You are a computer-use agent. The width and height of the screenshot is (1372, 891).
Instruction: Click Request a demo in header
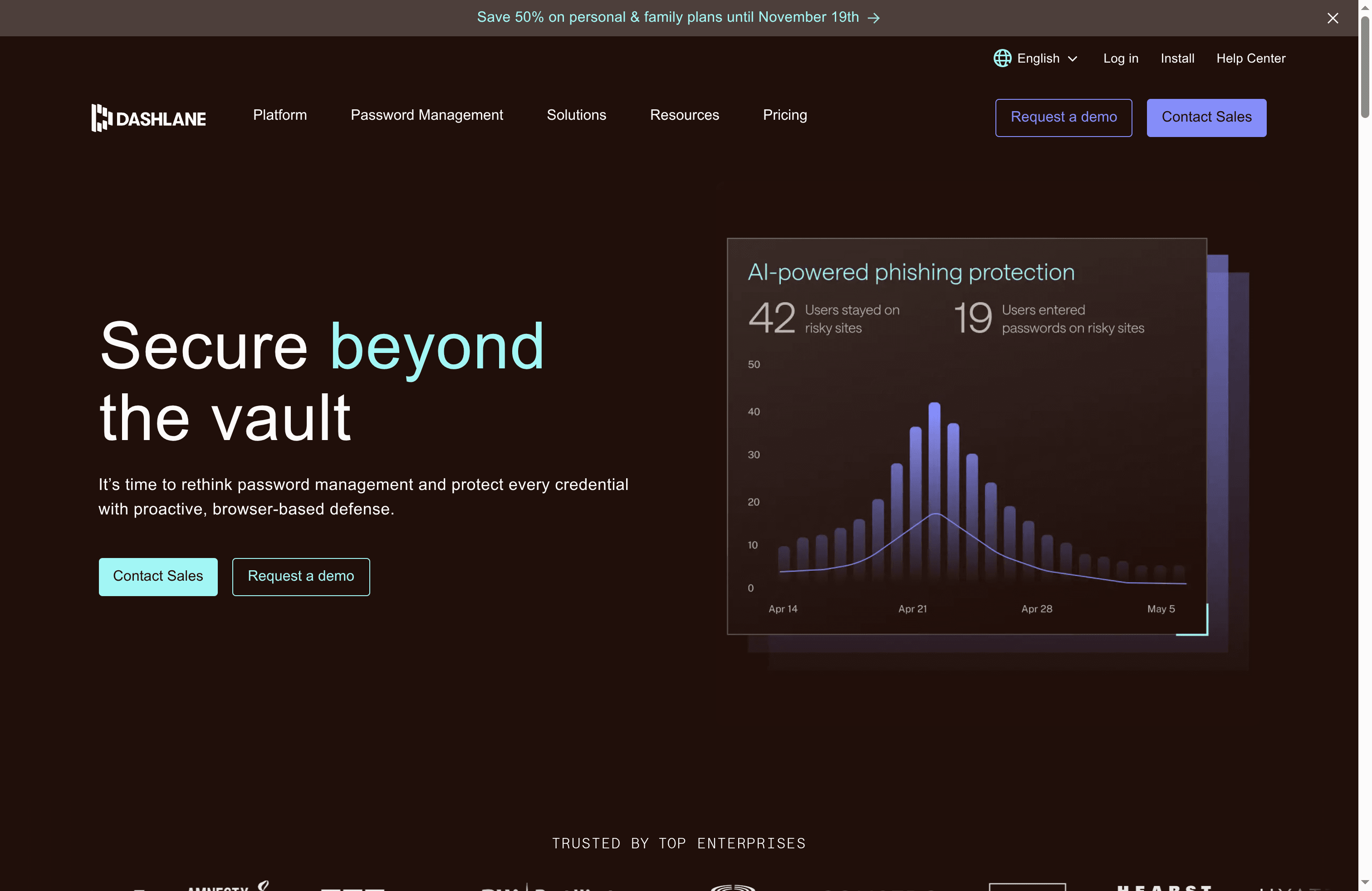pos(1063,117)
